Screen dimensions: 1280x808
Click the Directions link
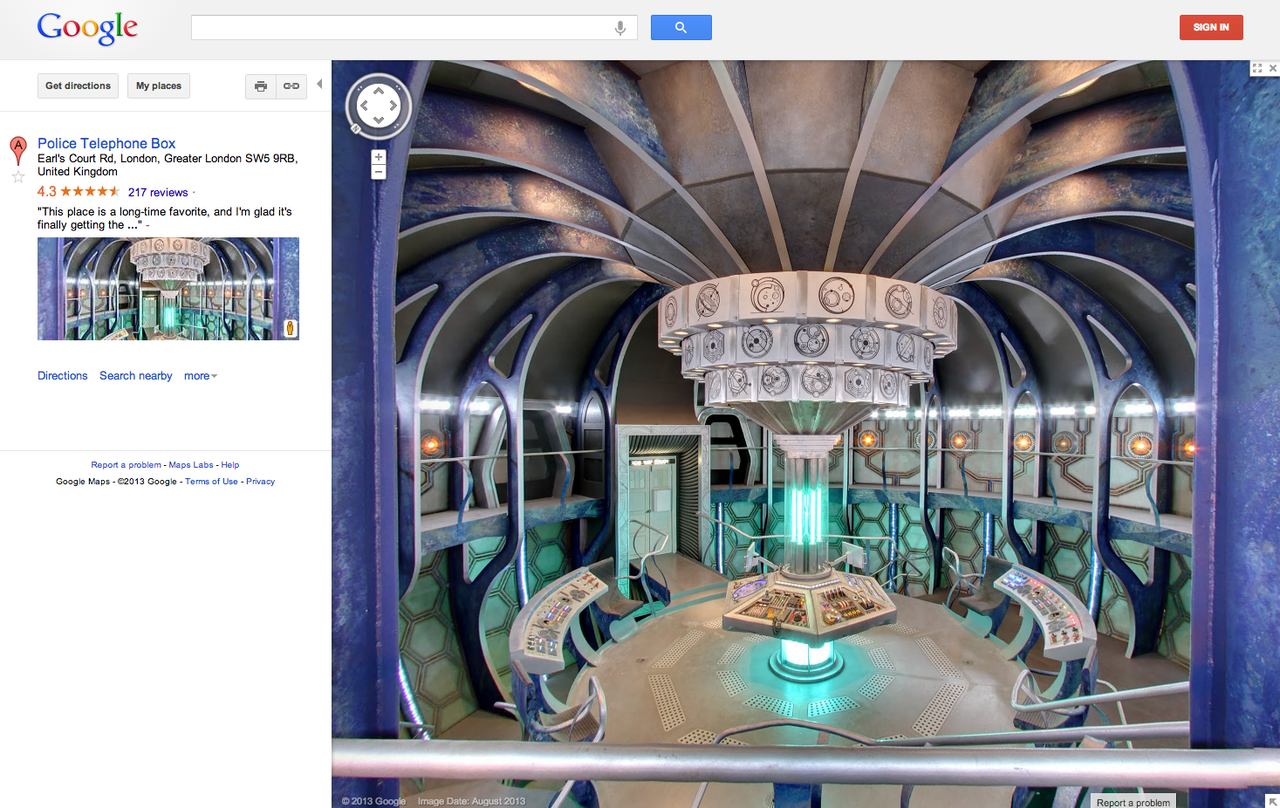point(63,376)
